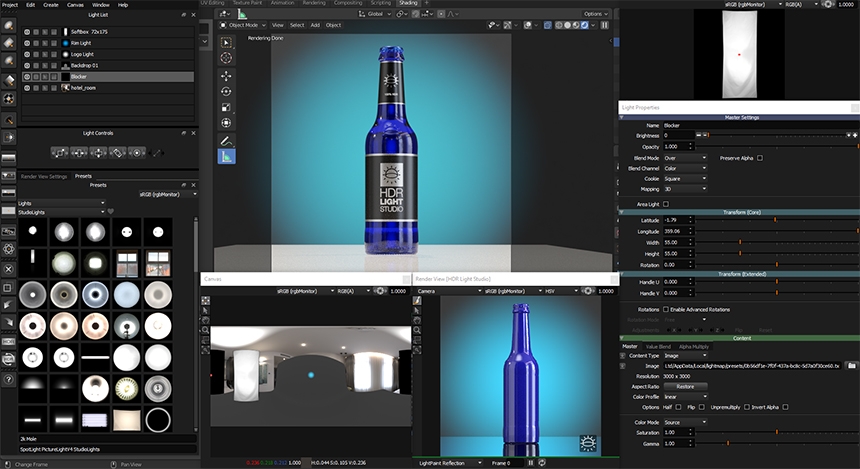Open the Create menu

click(x=50, y=4)
